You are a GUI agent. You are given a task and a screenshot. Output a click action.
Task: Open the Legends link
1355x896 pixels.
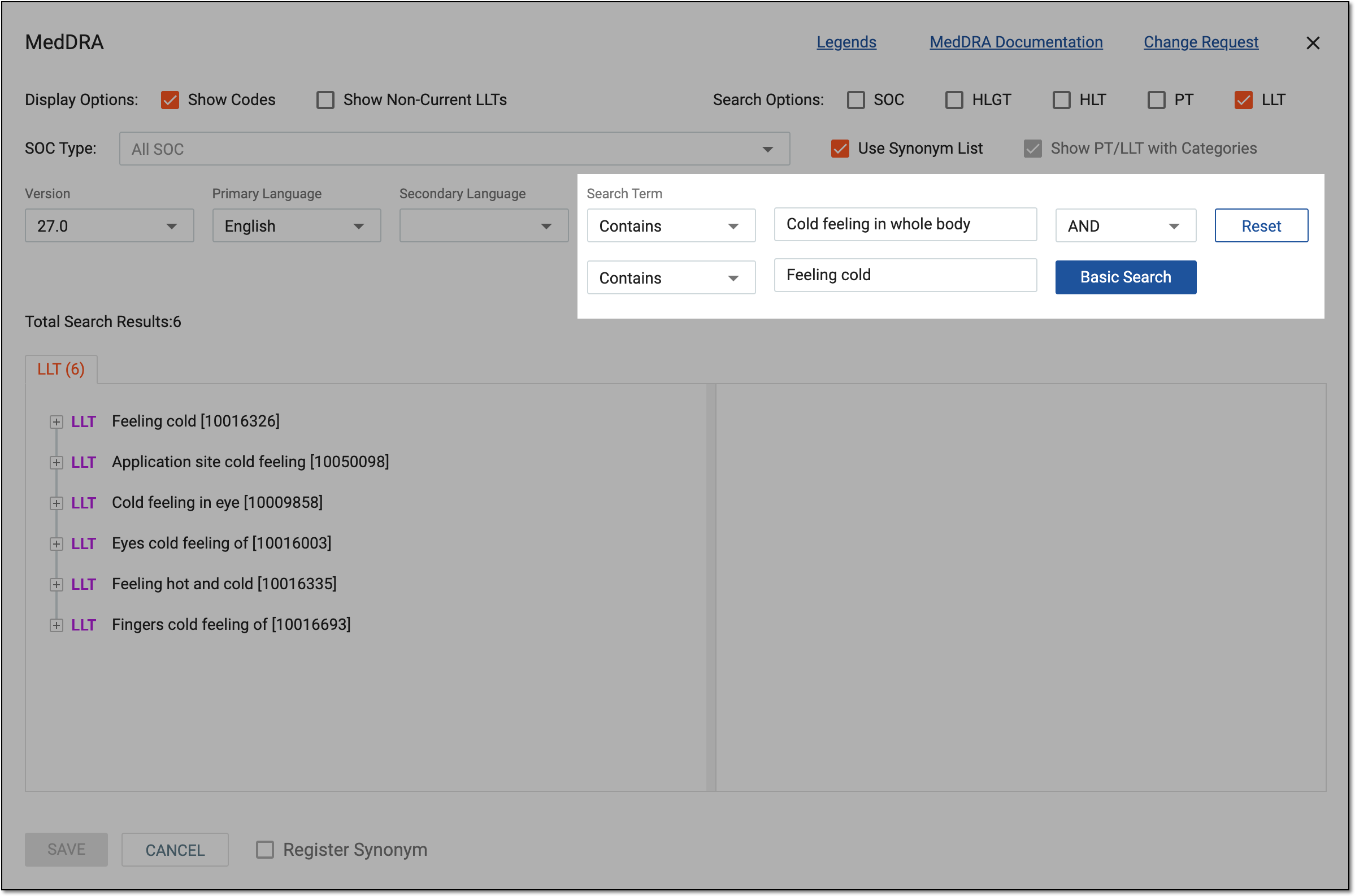pos(846,42)
